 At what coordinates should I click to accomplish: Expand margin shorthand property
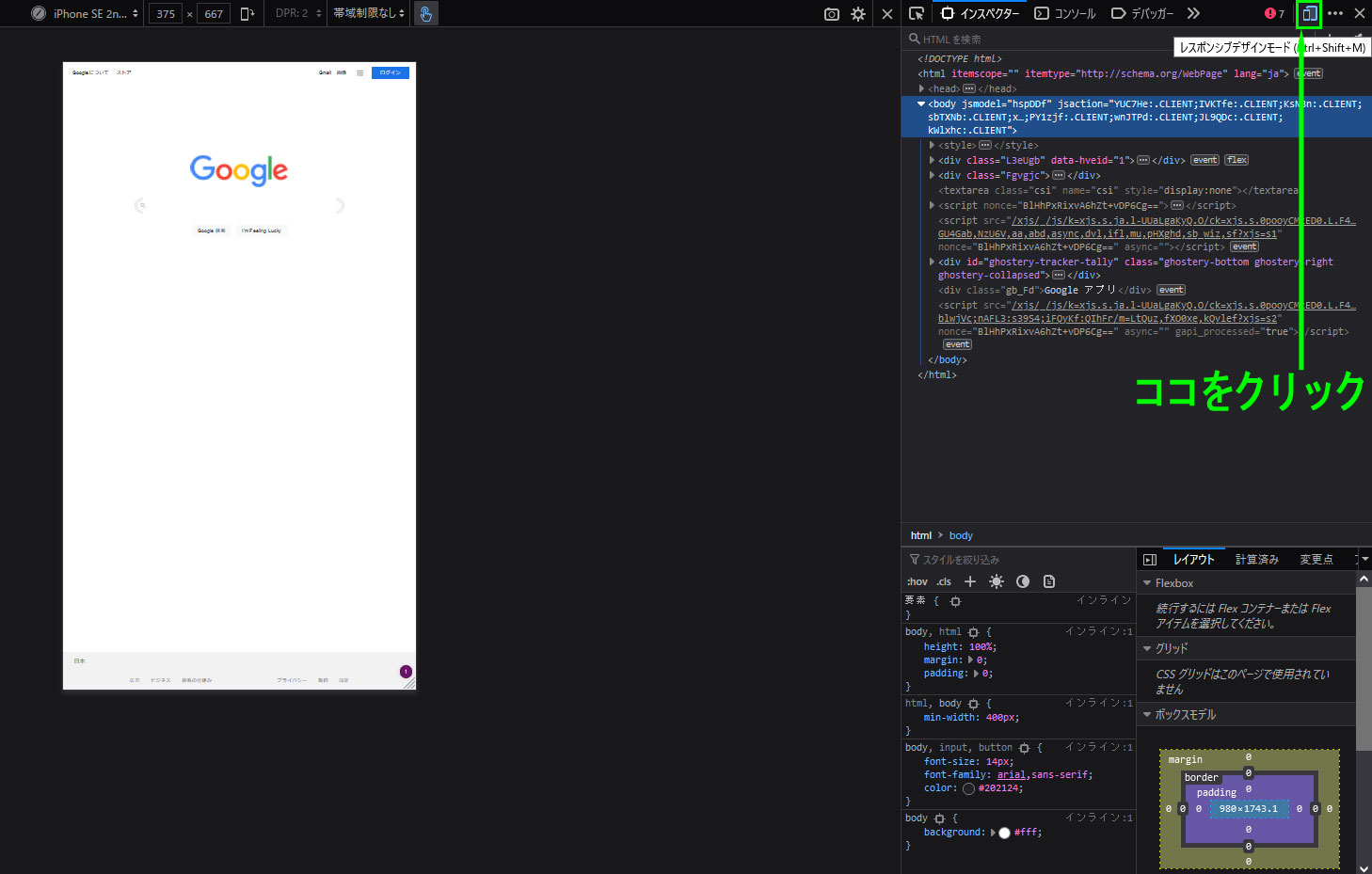click(971, 660)
